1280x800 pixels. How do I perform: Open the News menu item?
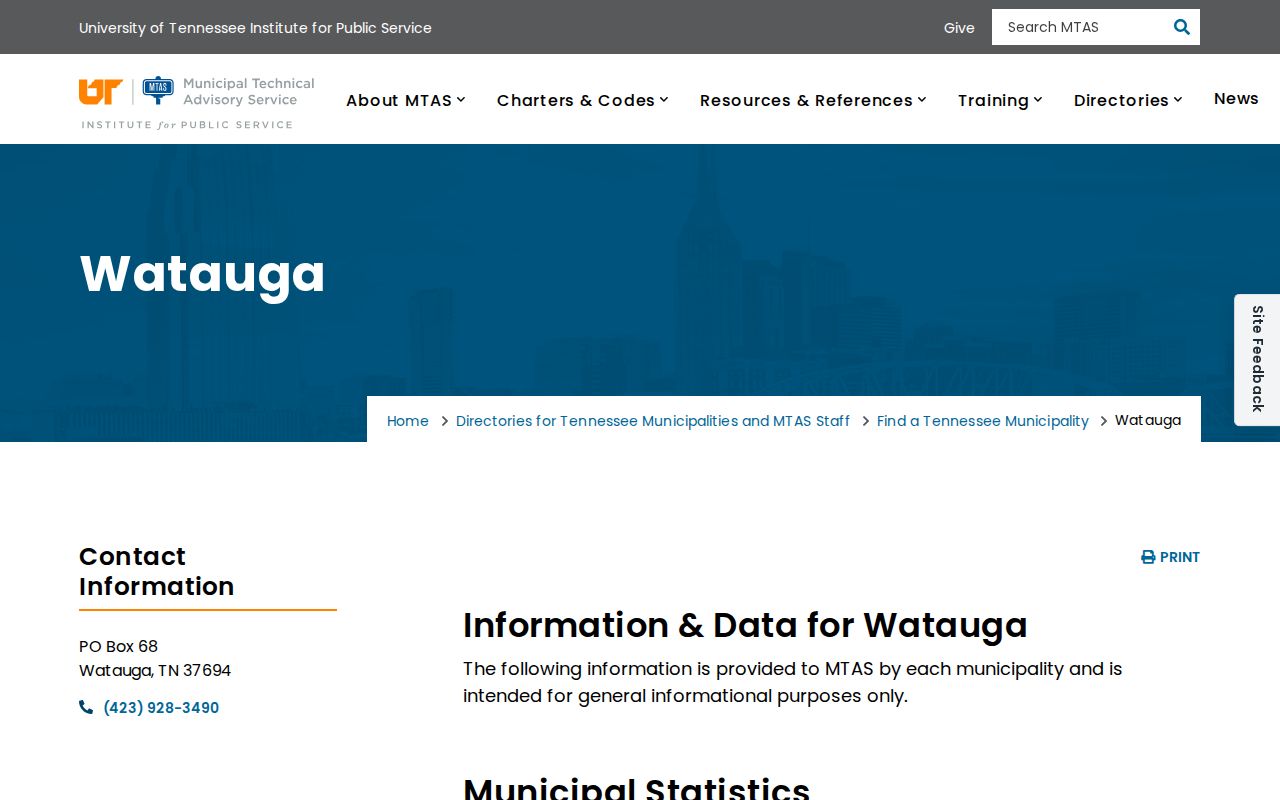coord(1236,98)
